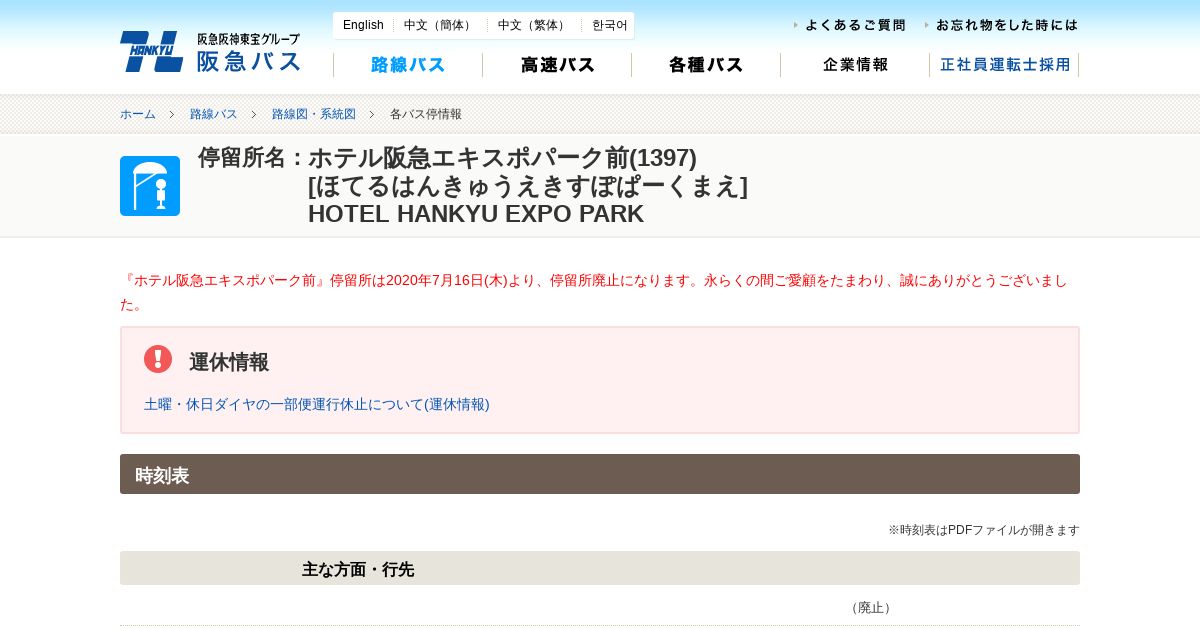The image size is (1200, 630).
Task: Click the red exclamation warning icon
Action: click(158, 359)
